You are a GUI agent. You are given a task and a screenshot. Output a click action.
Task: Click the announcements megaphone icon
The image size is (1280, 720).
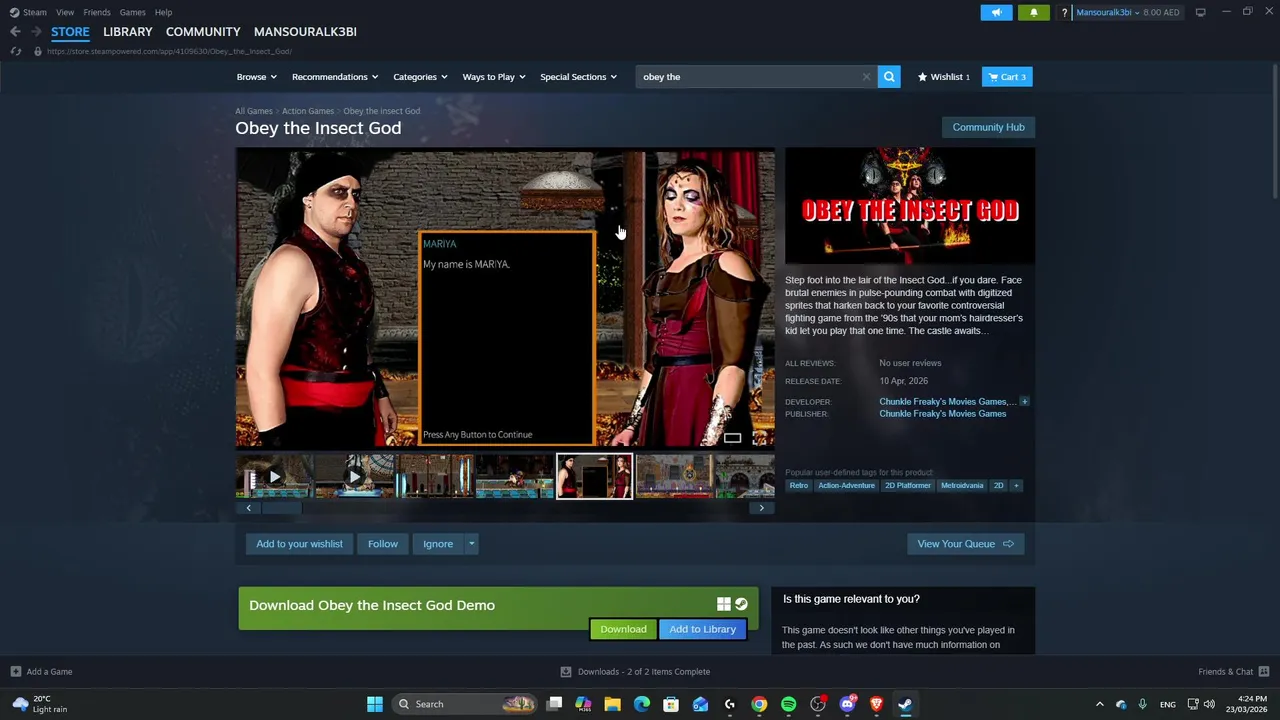(996, 12)
